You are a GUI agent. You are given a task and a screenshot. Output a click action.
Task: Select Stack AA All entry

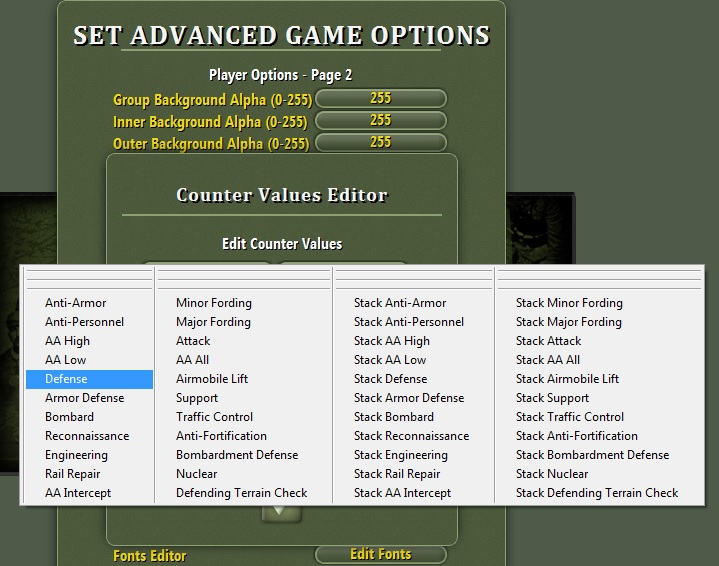(599, 360)
